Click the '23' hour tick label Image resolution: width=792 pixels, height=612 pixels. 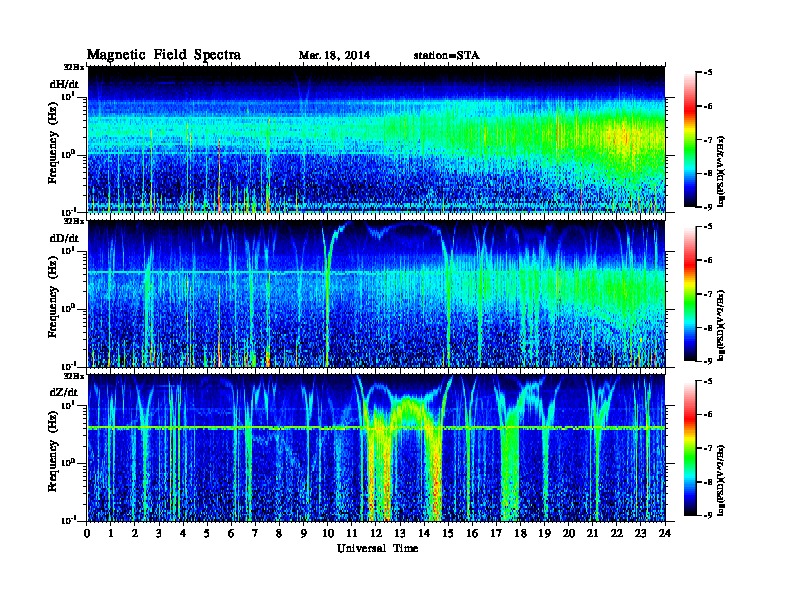[640, 533]
